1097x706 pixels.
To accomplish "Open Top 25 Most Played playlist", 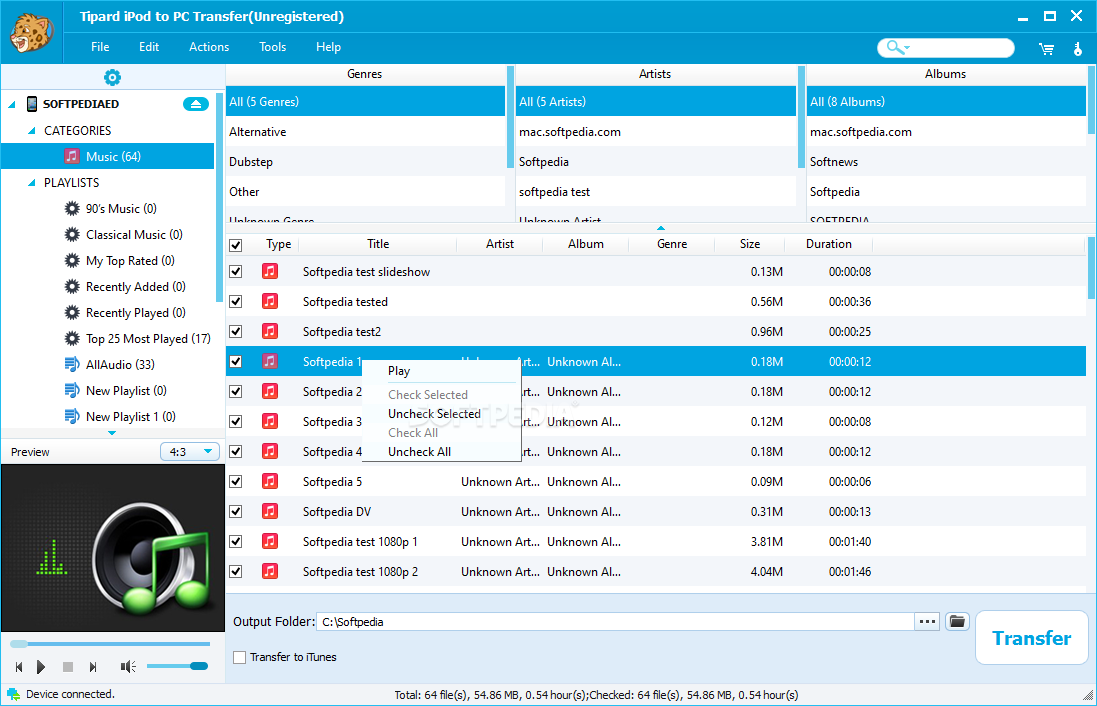I will [148, 339].
